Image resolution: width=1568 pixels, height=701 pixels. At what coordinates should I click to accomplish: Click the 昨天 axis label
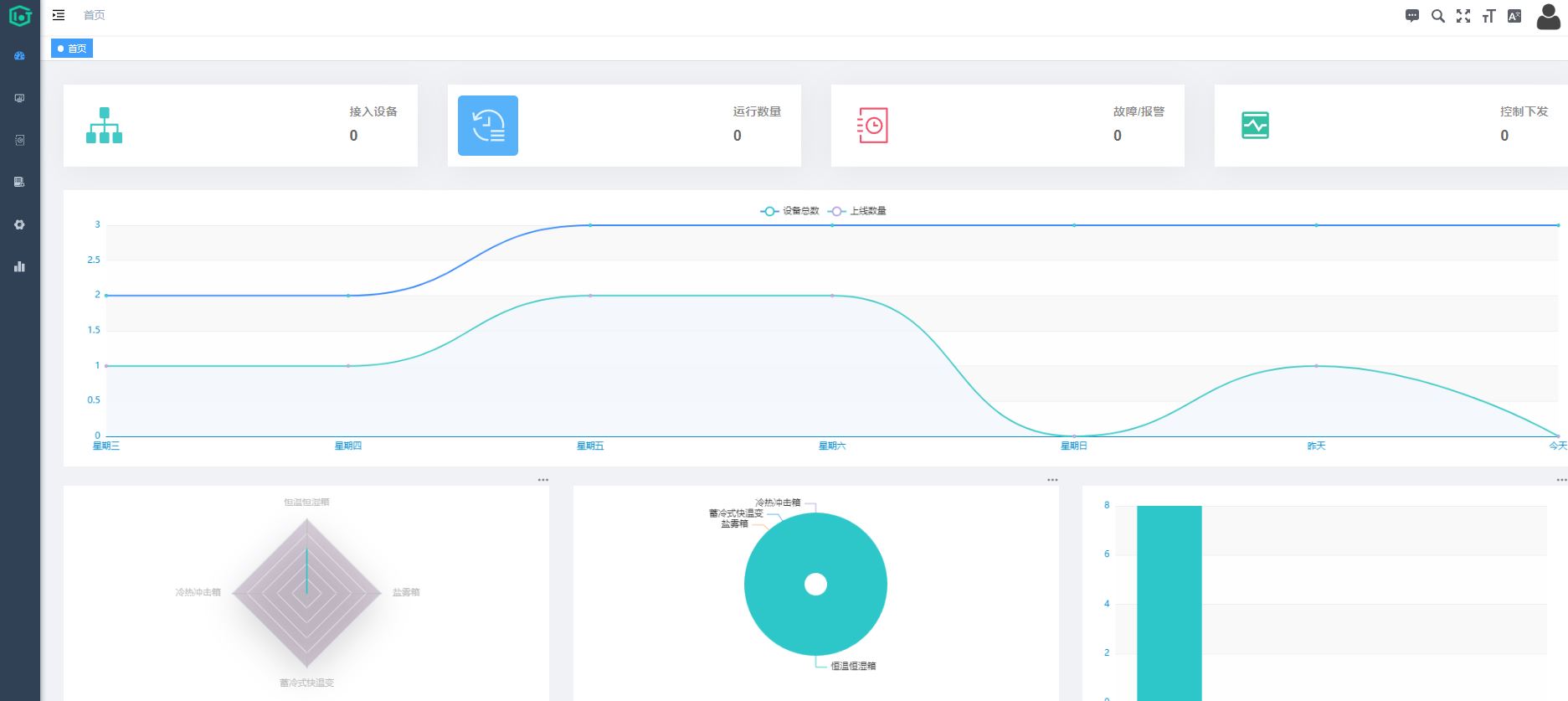(1316, 446)
